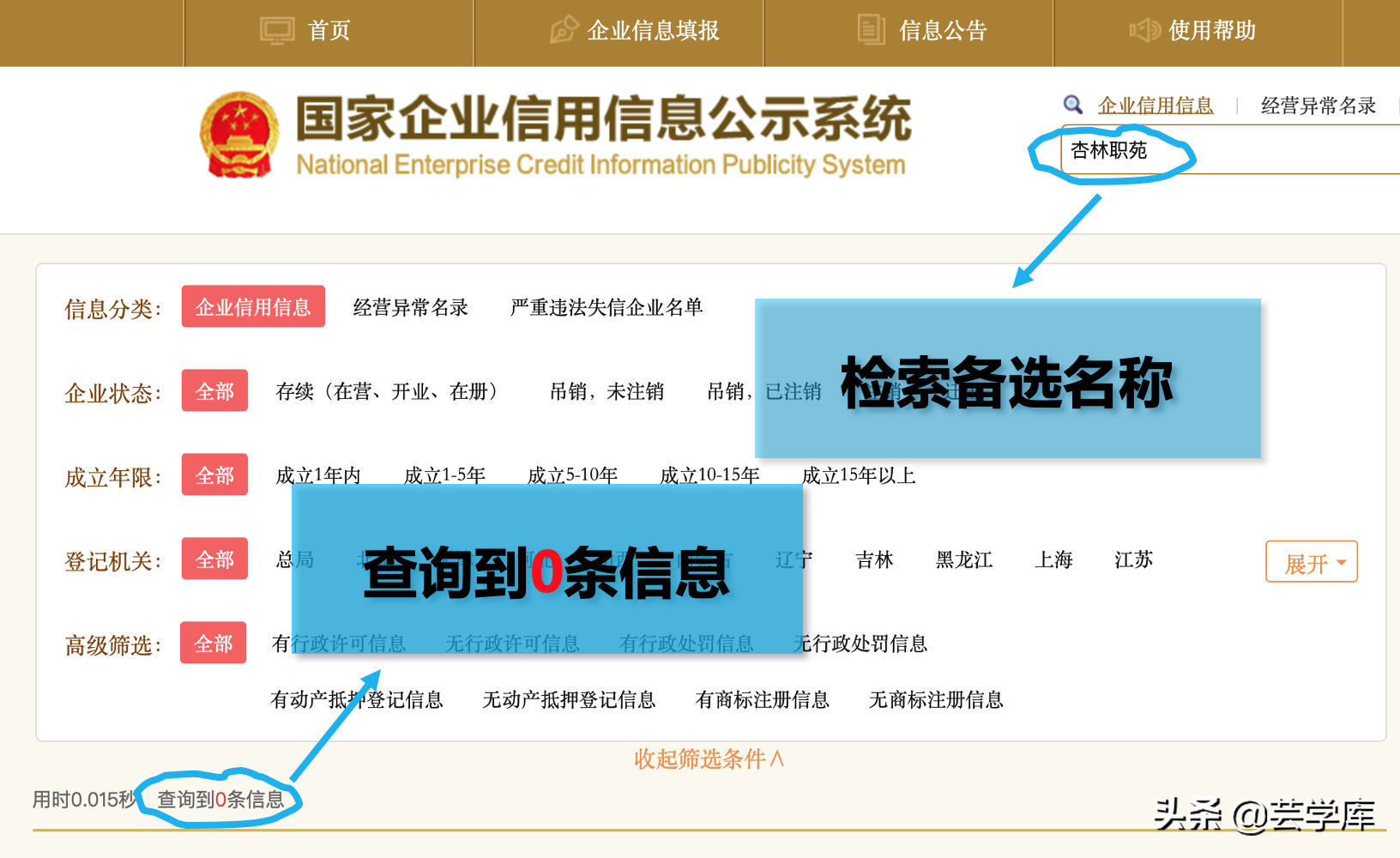Select the 存续（在营、开业、在册） status filter

tap(385, 392)
